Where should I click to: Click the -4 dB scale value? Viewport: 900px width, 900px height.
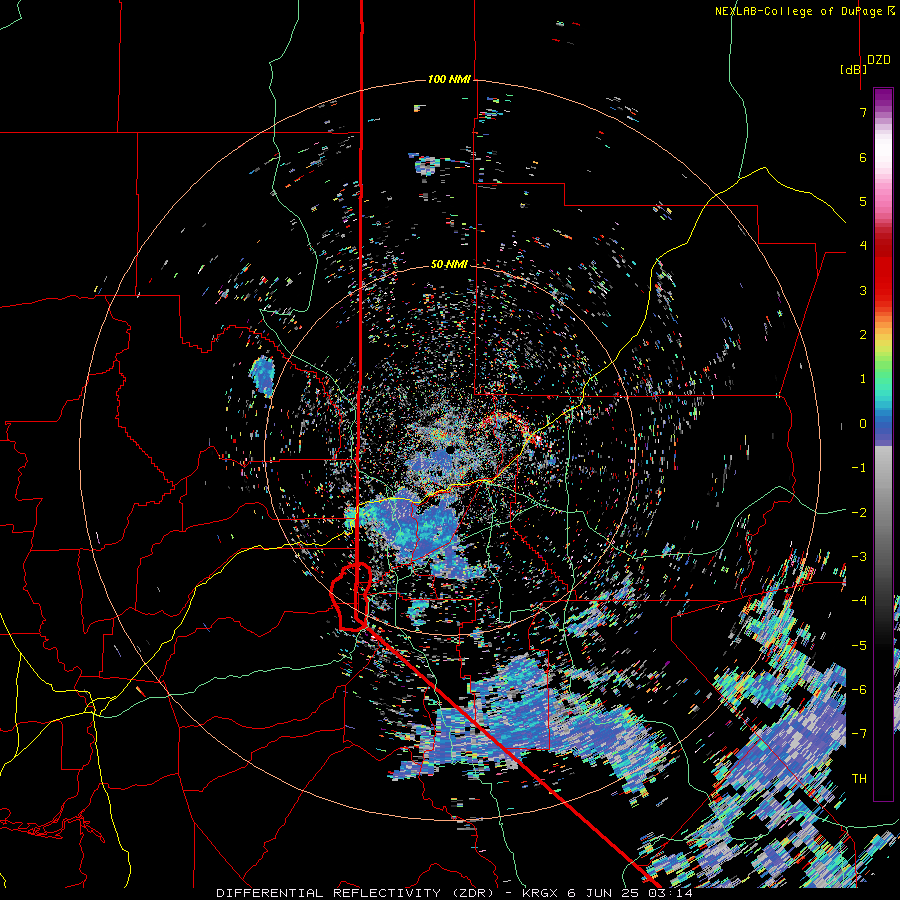click(x=859, y=601)
